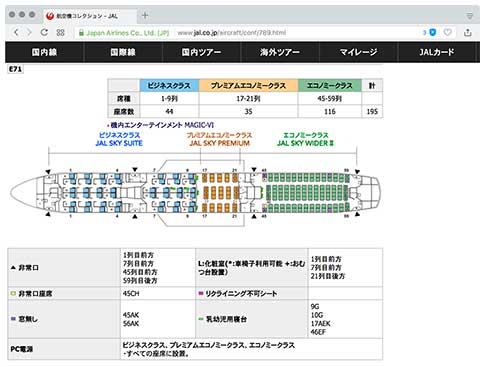Click the 46EF bassinet seat value
The image size is (485, 367).
tap(318, 332)
